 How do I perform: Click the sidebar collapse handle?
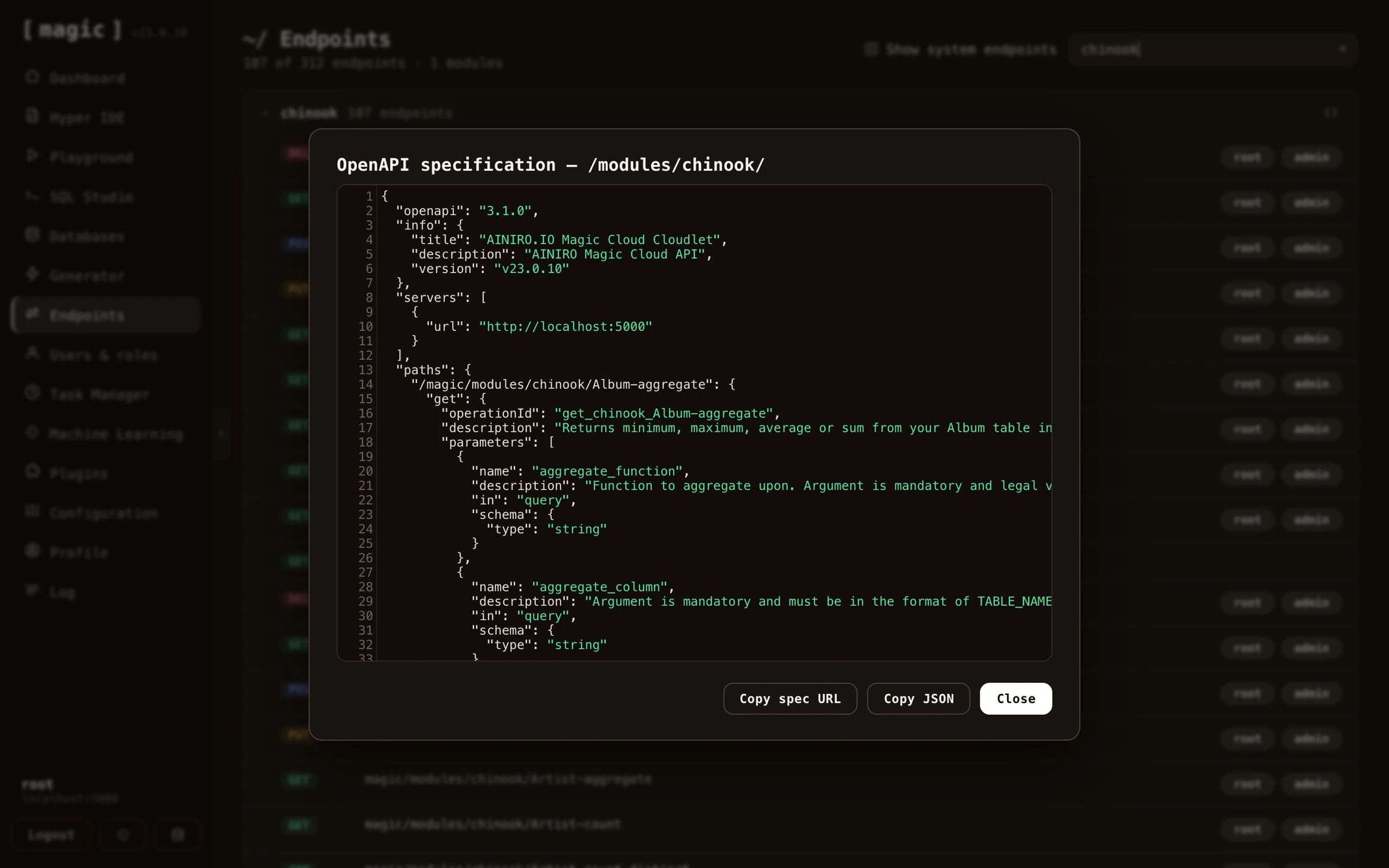pyautogui.click(x=221, y=433)
